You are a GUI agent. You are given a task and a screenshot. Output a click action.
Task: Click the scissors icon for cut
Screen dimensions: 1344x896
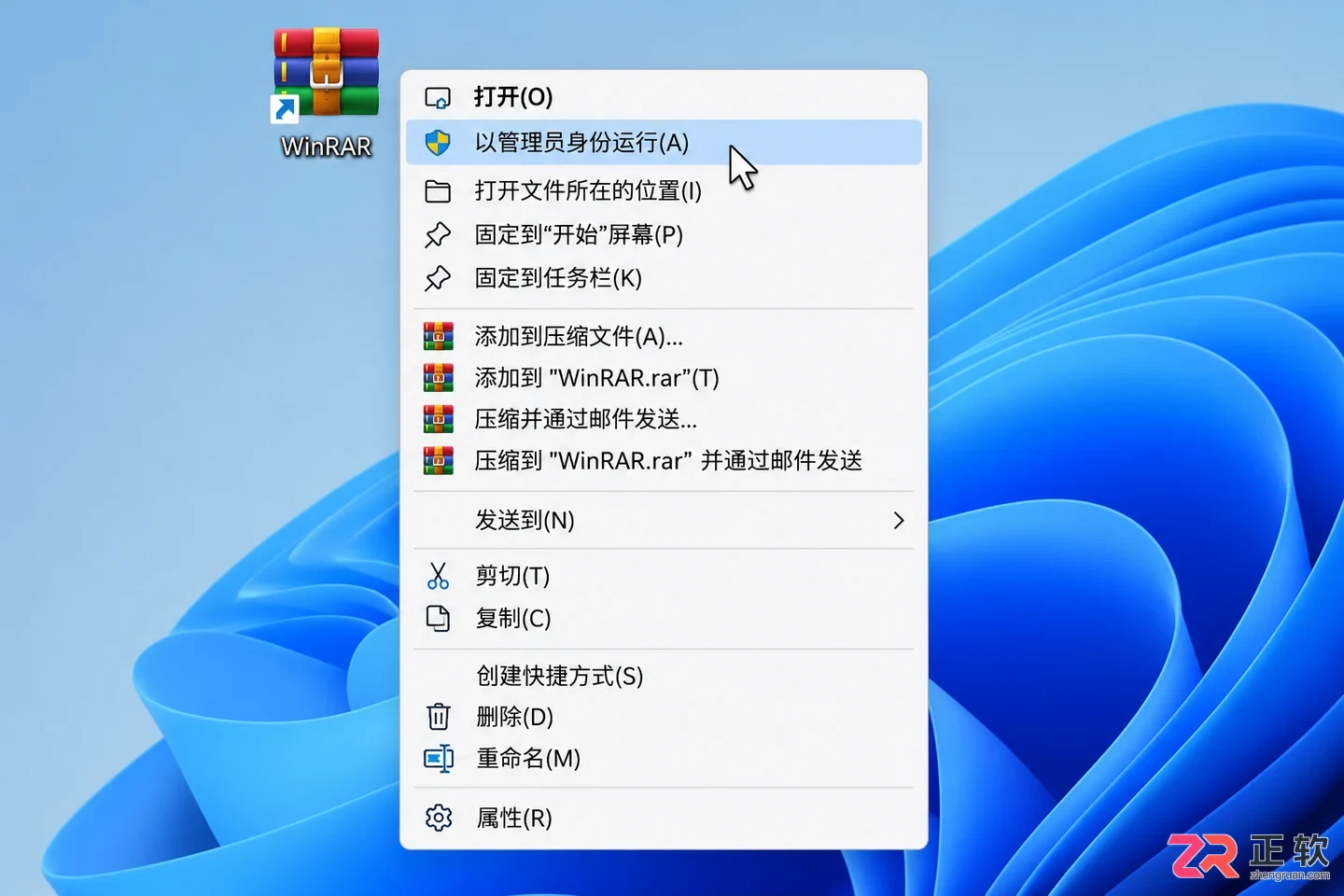tap(438, 576)
